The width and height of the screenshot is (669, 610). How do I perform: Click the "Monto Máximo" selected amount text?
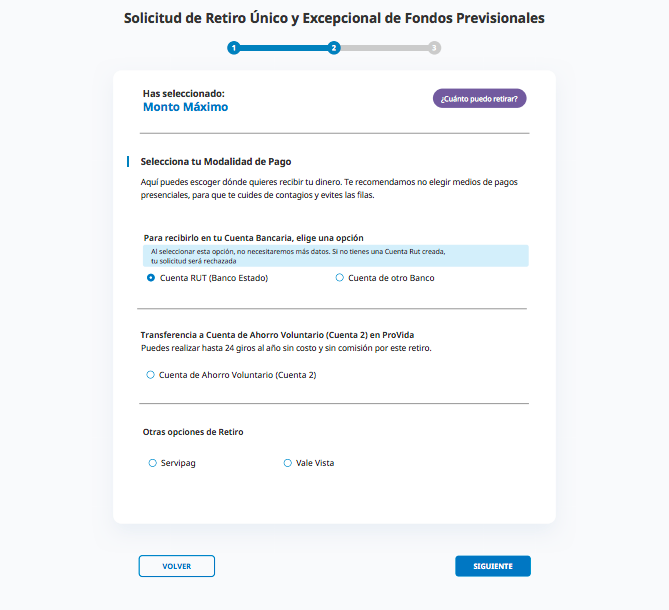pos(185,107)
